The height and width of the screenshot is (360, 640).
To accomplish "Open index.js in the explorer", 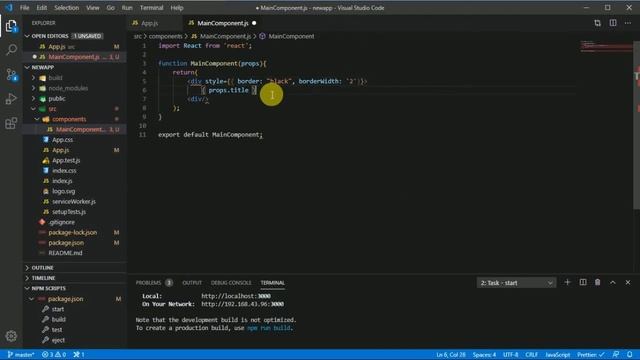I will point(62,181).
